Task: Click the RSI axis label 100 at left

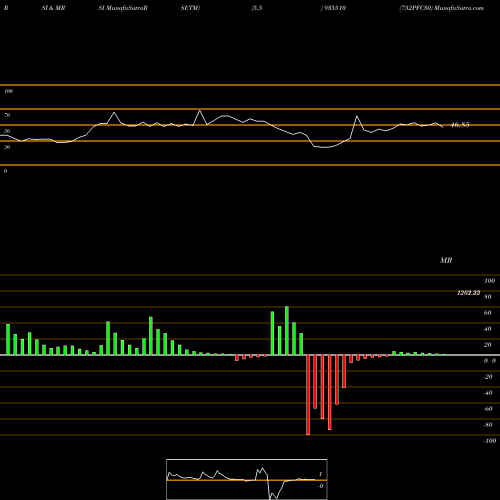Action: click(x=8, y=91)
